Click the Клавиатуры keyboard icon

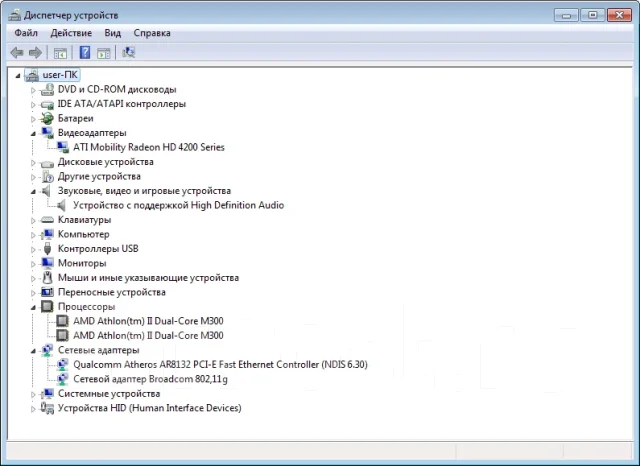tap(47, 220)
